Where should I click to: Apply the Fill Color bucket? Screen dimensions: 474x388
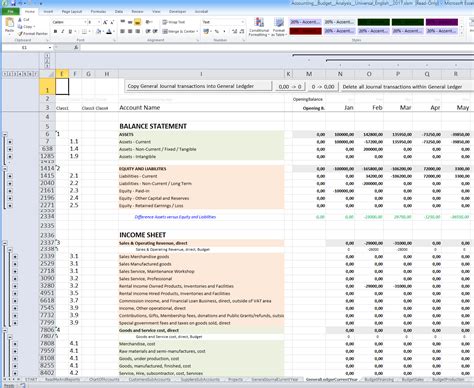click(98, 32)
